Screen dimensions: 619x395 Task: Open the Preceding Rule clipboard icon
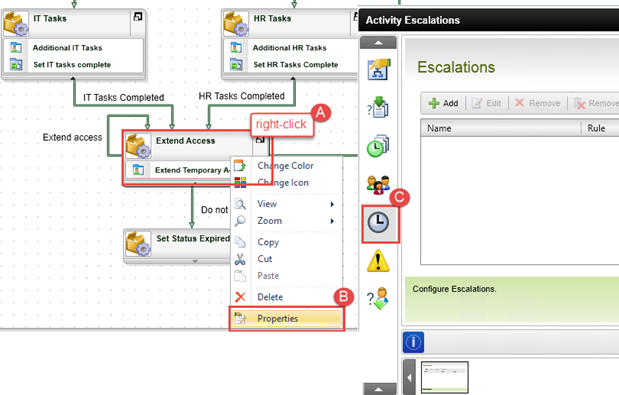tap(378, 107)
